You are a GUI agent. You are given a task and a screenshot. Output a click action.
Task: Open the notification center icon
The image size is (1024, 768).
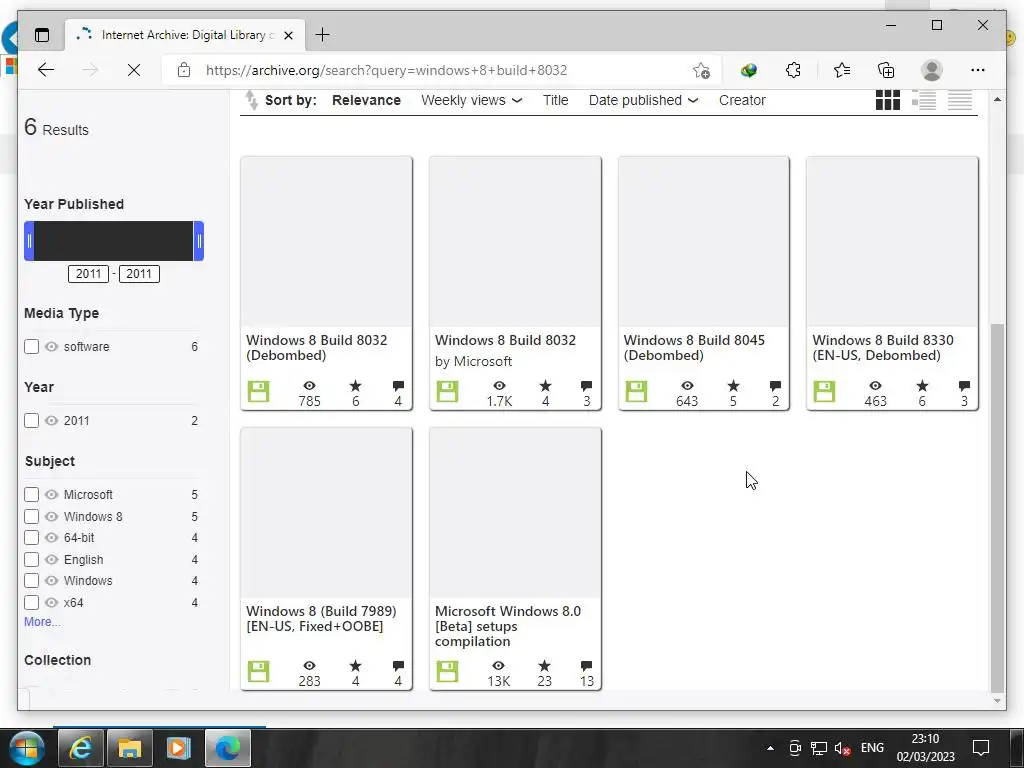pos(981,748)
